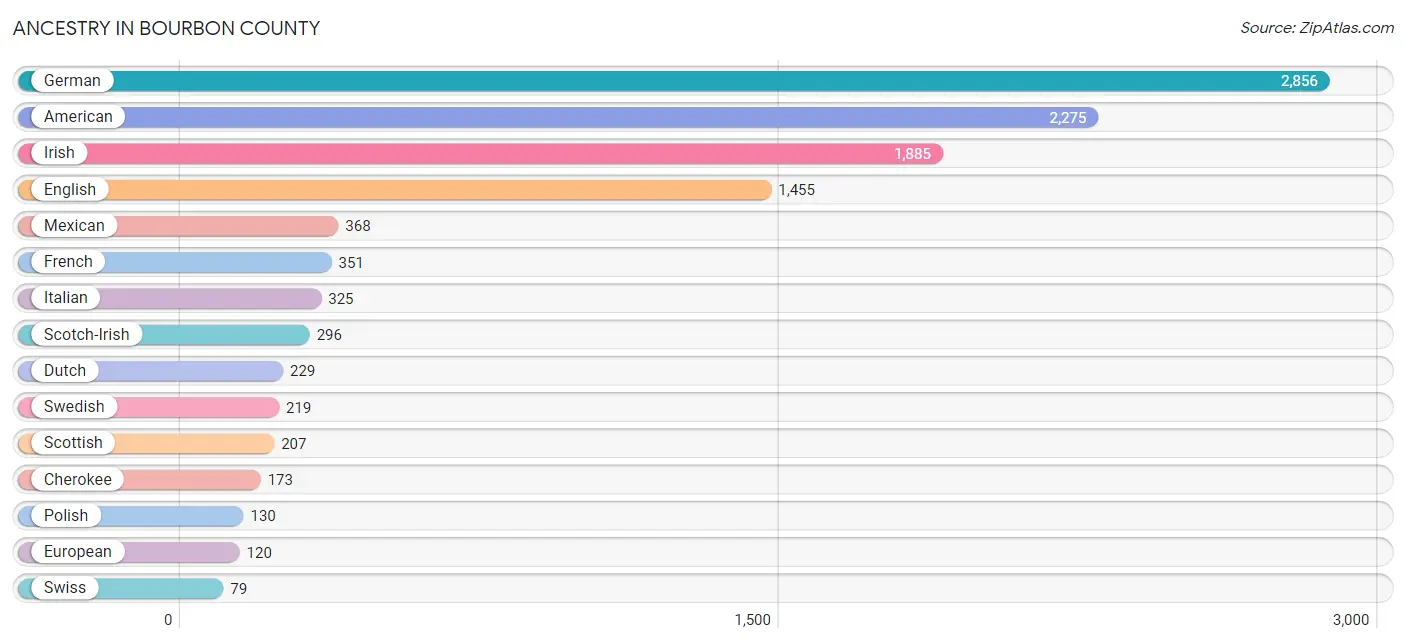Screen dimensions: 1406x644
Task: Select the Cherokee ancestry bar
Action: tap(140, 479)
